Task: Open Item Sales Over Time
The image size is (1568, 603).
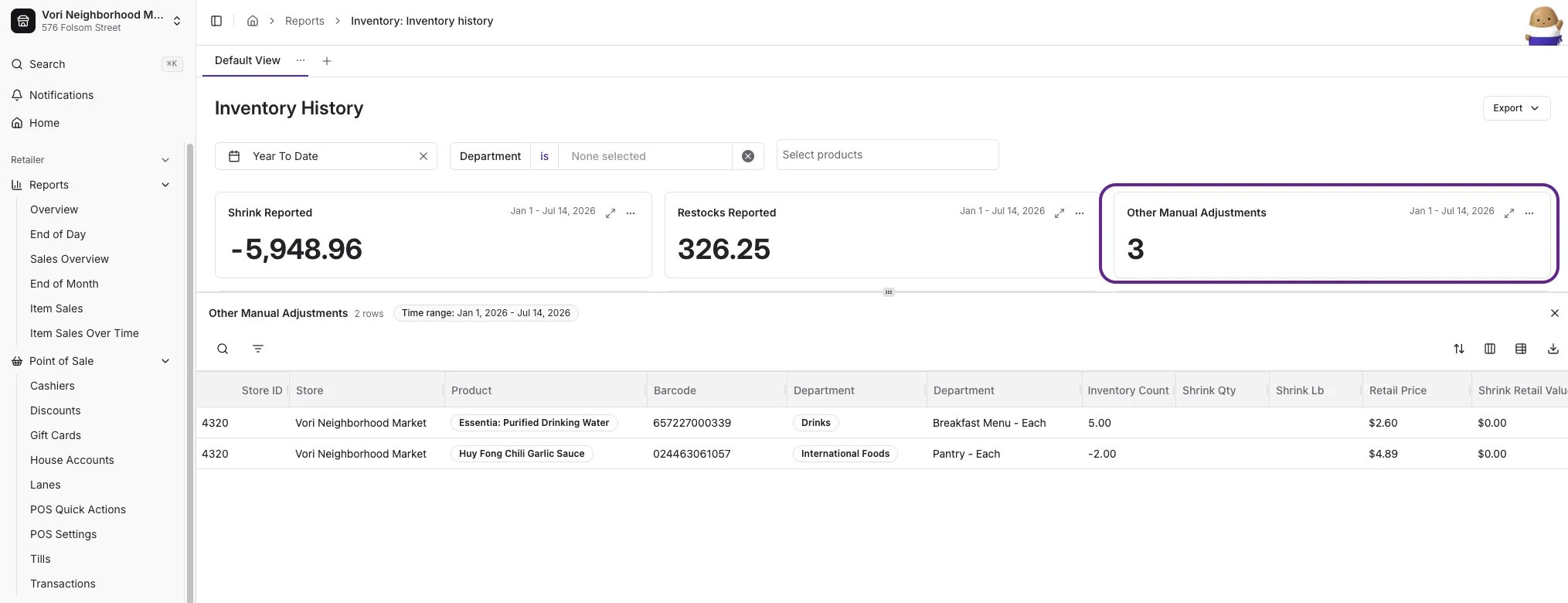Action: coord(84,333)
